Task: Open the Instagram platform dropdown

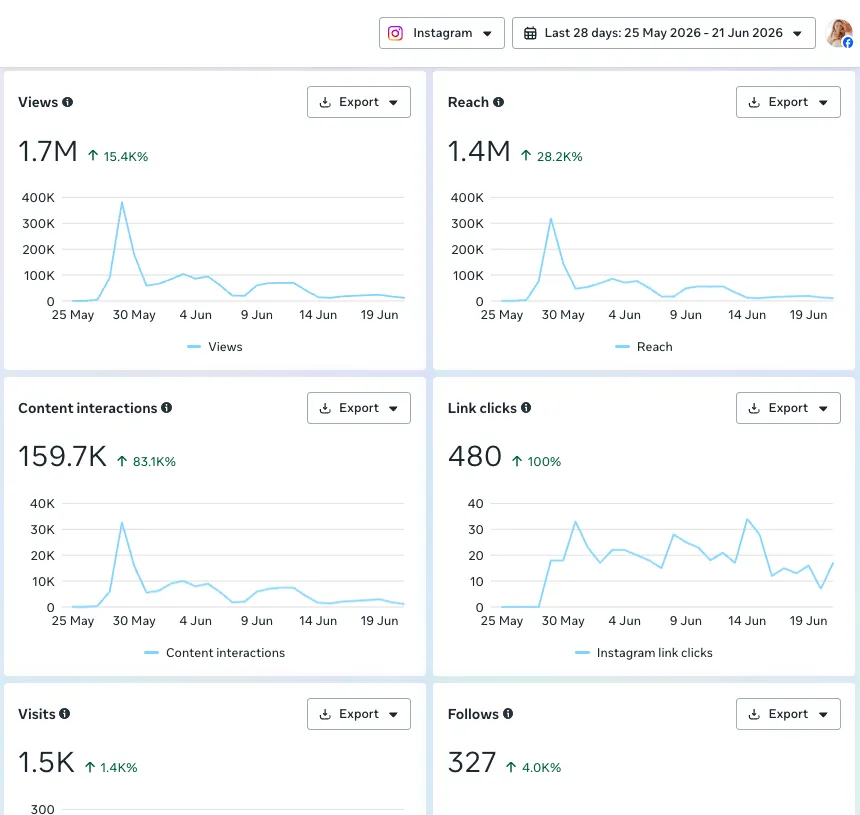Action: [x=442, y=33]
